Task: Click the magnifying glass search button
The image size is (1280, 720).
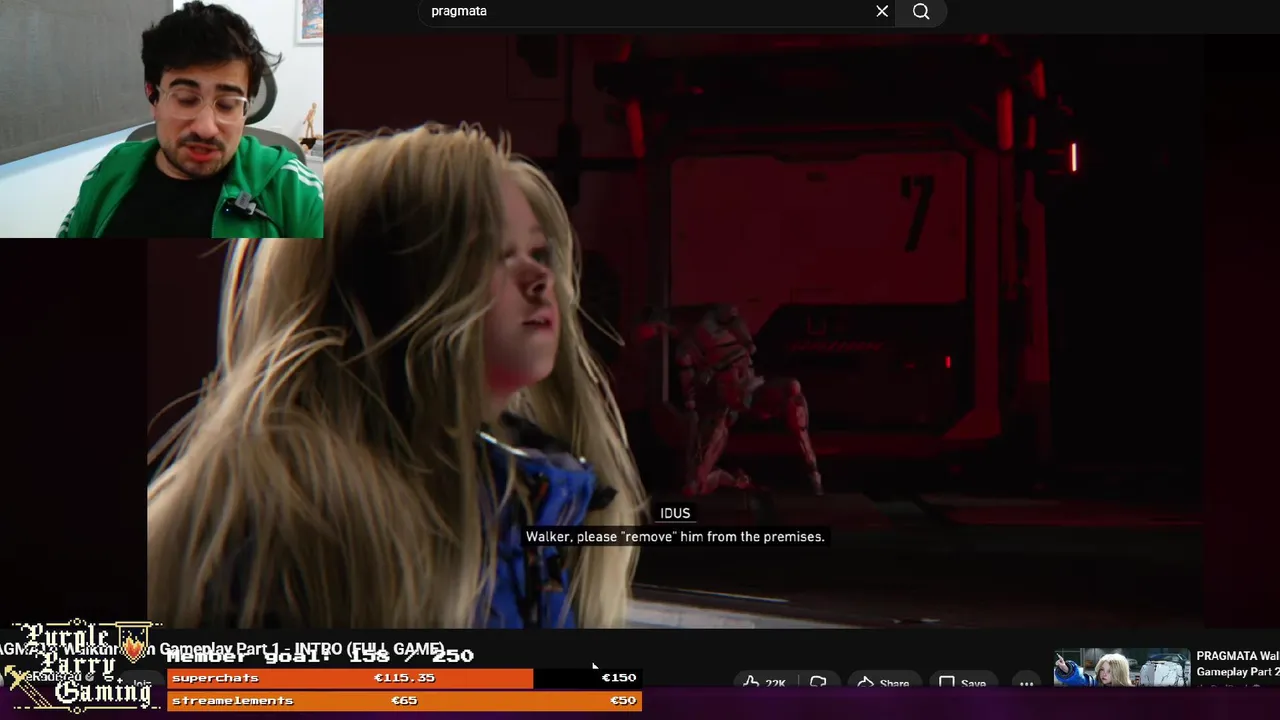Action: [921, 11]
